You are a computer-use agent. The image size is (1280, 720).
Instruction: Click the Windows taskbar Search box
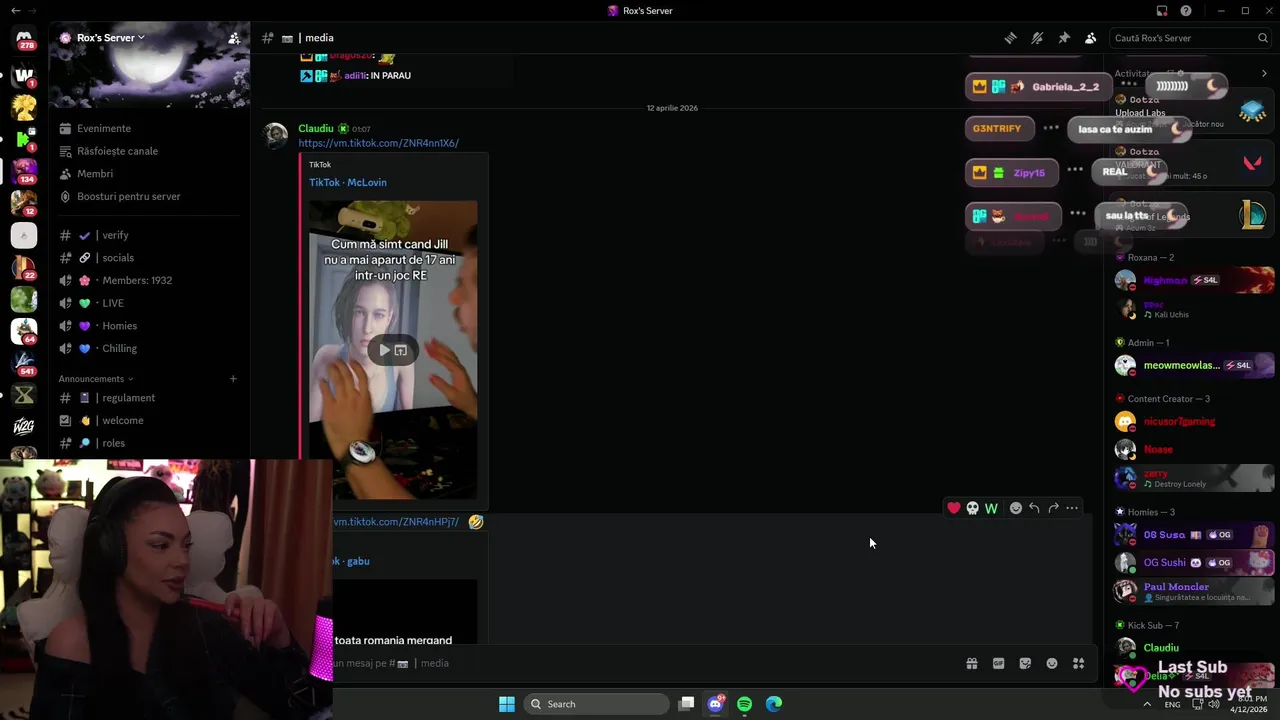point(597,704)
